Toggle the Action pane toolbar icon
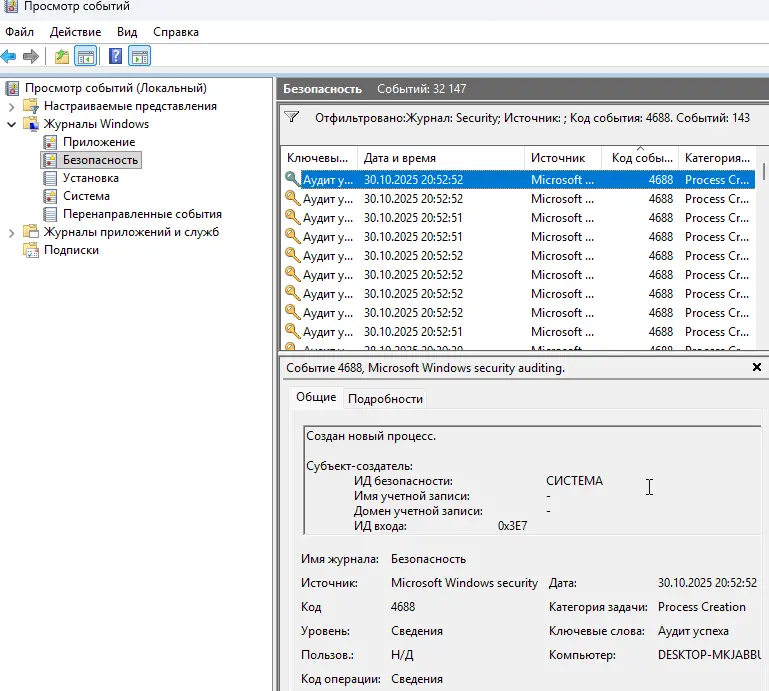The width and height of the screenshot is (769, 691). [x=139, y=56]
